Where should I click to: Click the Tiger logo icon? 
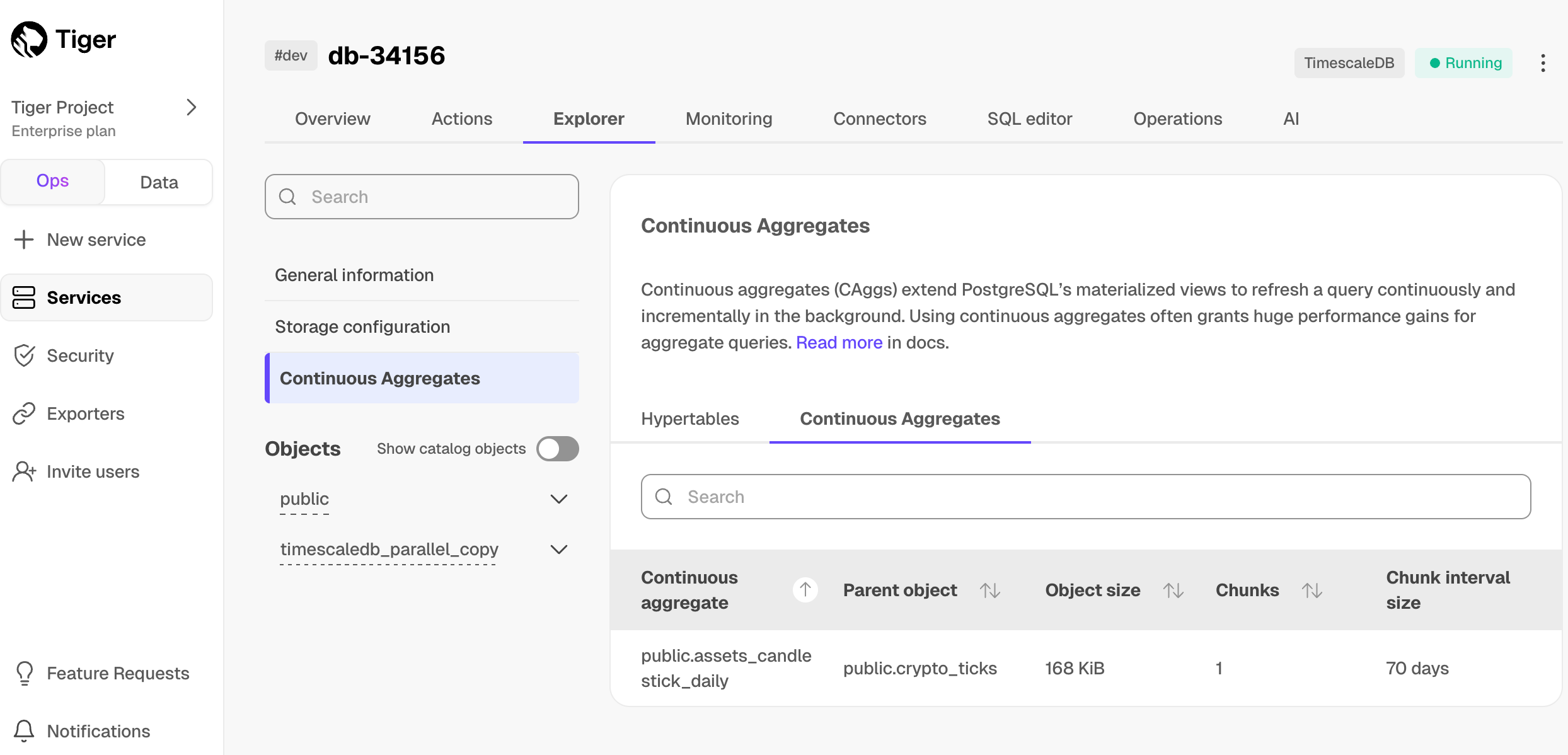[x=29, y=40]
